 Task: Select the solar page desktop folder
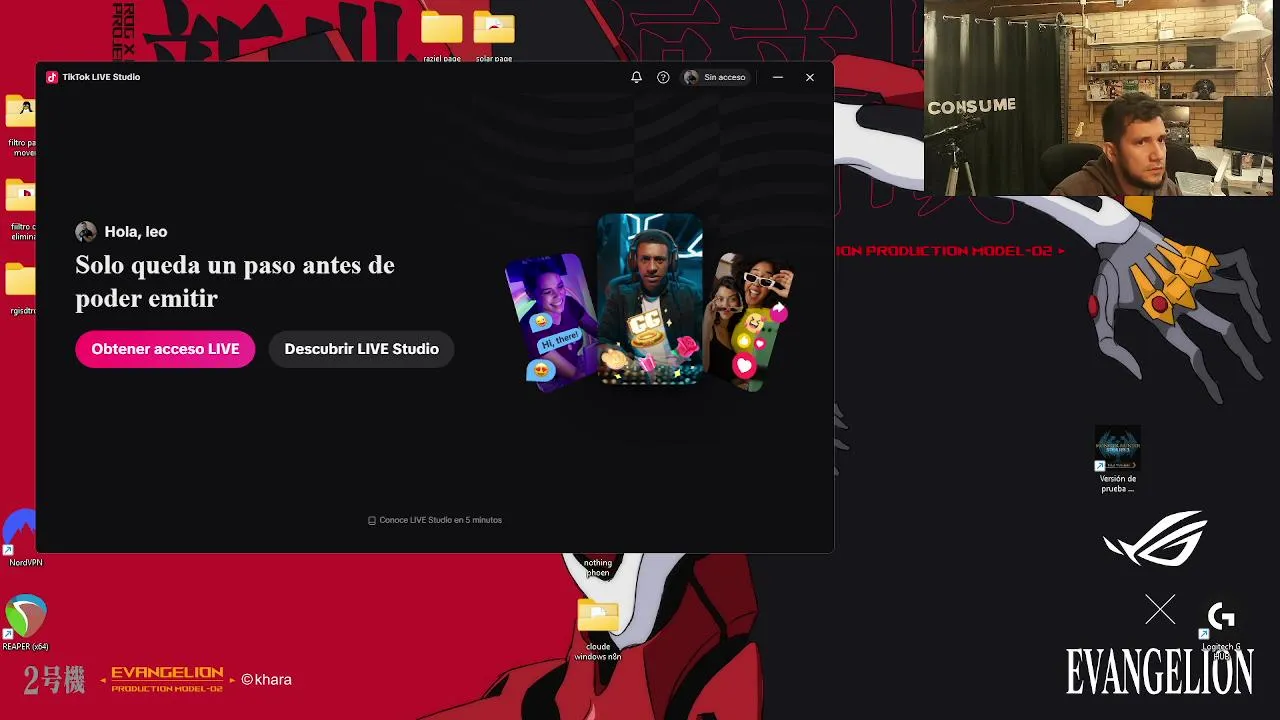(x=494, y=35)
